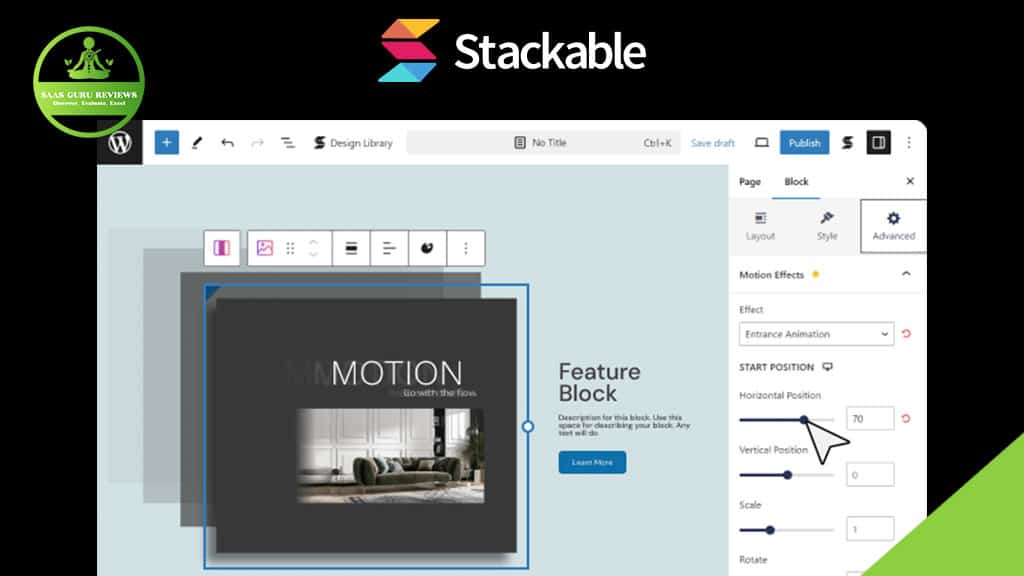The image size is (1024, 576).
Task: Open the Stackable settings icon
Action: tap(847, 142)
